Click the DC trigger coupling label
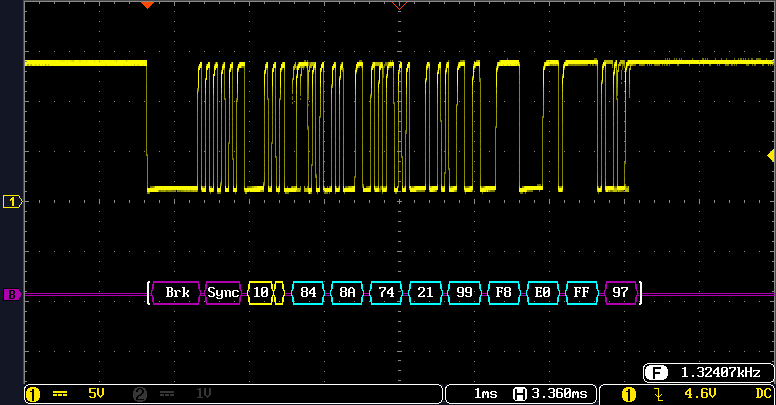 click(762, 394)
